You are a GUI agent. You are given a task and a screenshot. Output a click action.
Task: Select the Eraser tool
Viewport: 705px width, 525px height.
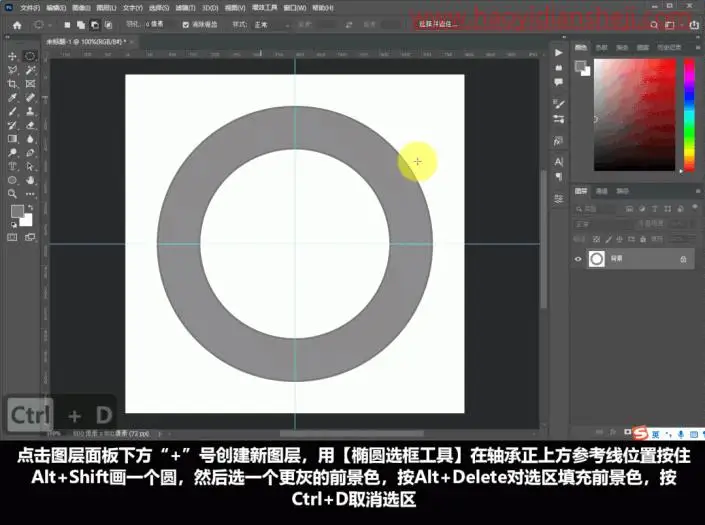click(30, 125)
